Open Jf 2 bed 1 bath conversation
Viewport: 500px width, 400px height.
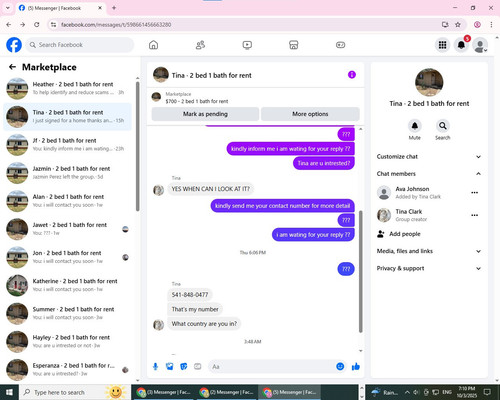click(x=67, y=145)
